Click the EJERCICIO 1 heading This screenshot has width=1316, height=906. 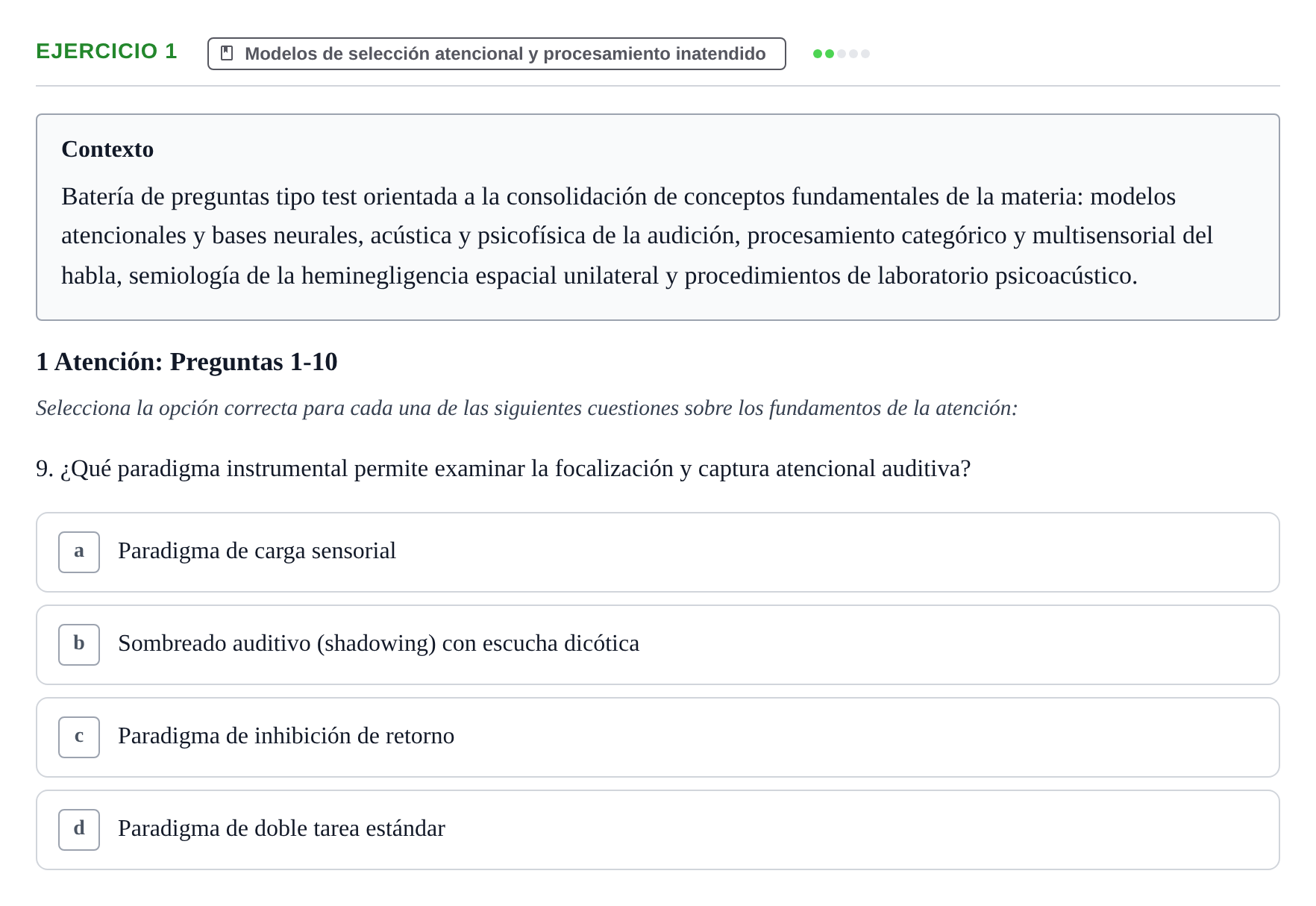click(x=107, y=51)
